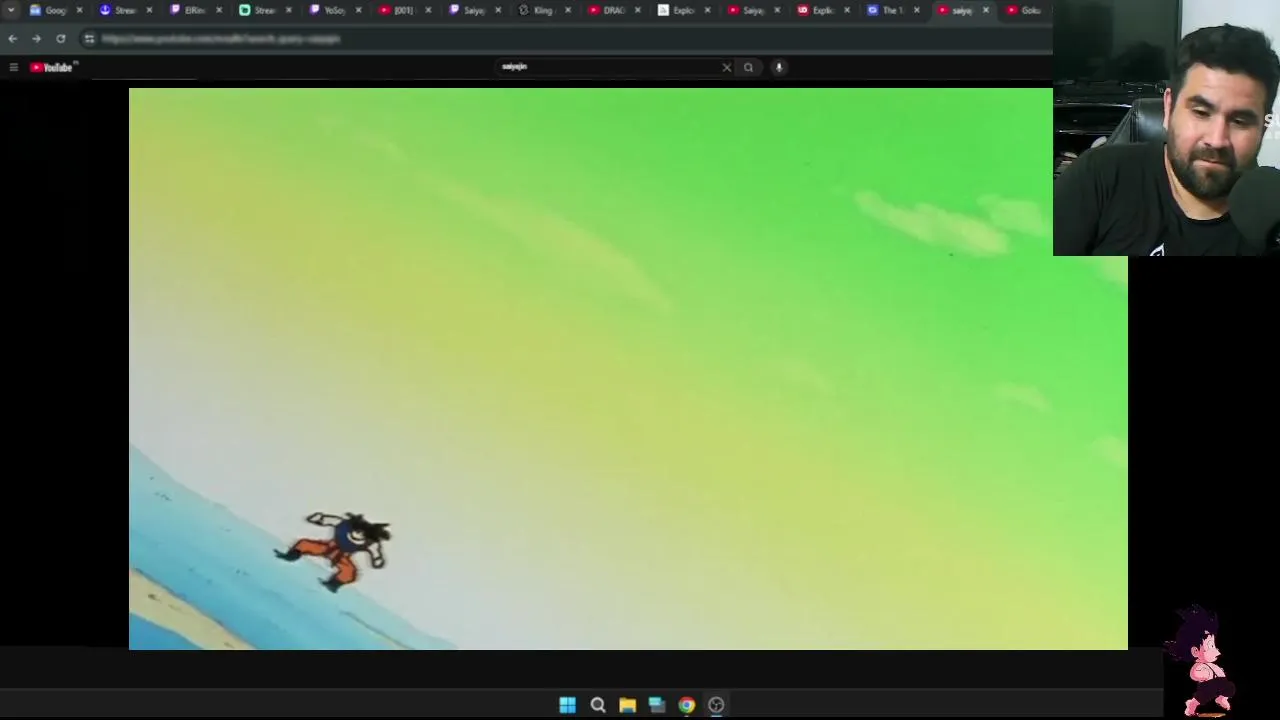Go back with the browser back arrow

tap(12, 38)
